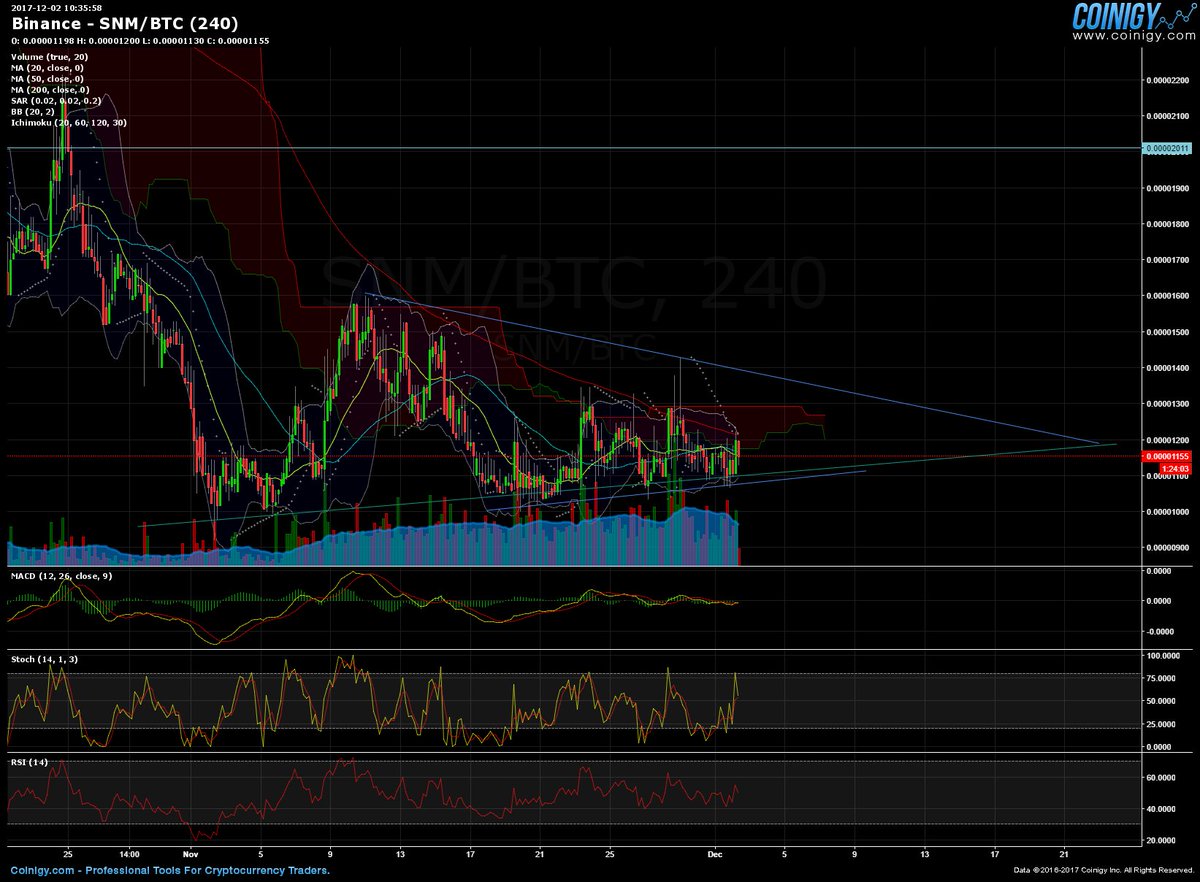Click the 0.00001000 price axis label
Viewport: 1200px width, 882px height.
1169,512
